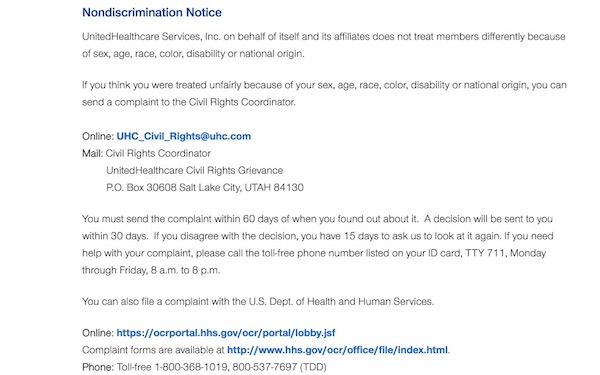Click the Phone: label
600x375 pixels.
click(x=98, y=367)
